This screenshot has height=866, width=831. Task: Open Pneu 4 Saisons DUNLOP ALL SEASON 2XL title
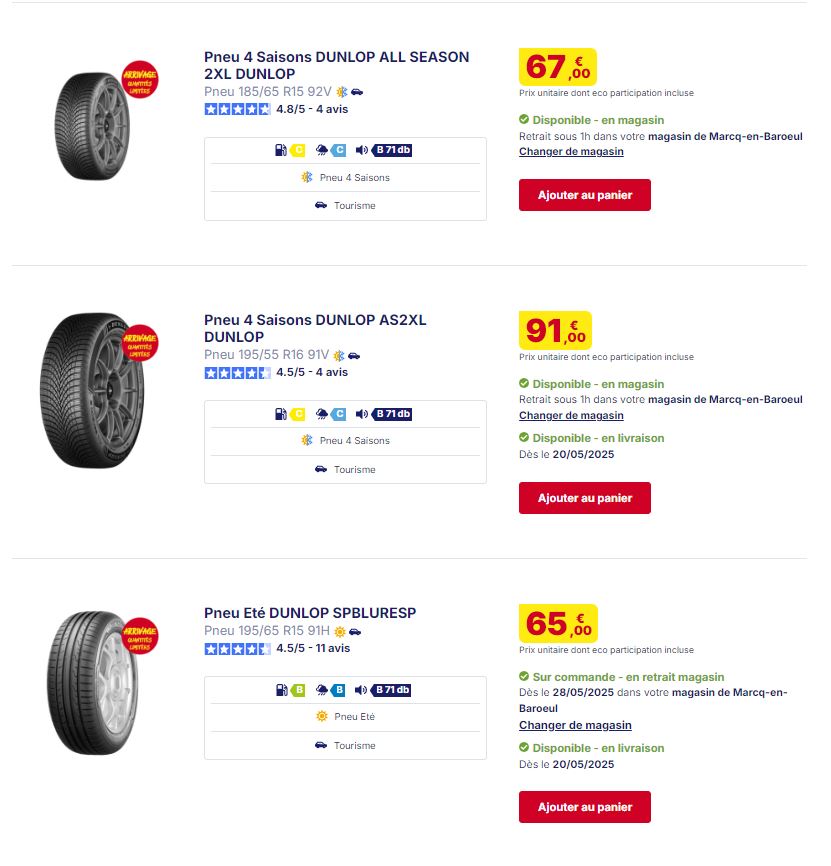click(x=336, y=65)
